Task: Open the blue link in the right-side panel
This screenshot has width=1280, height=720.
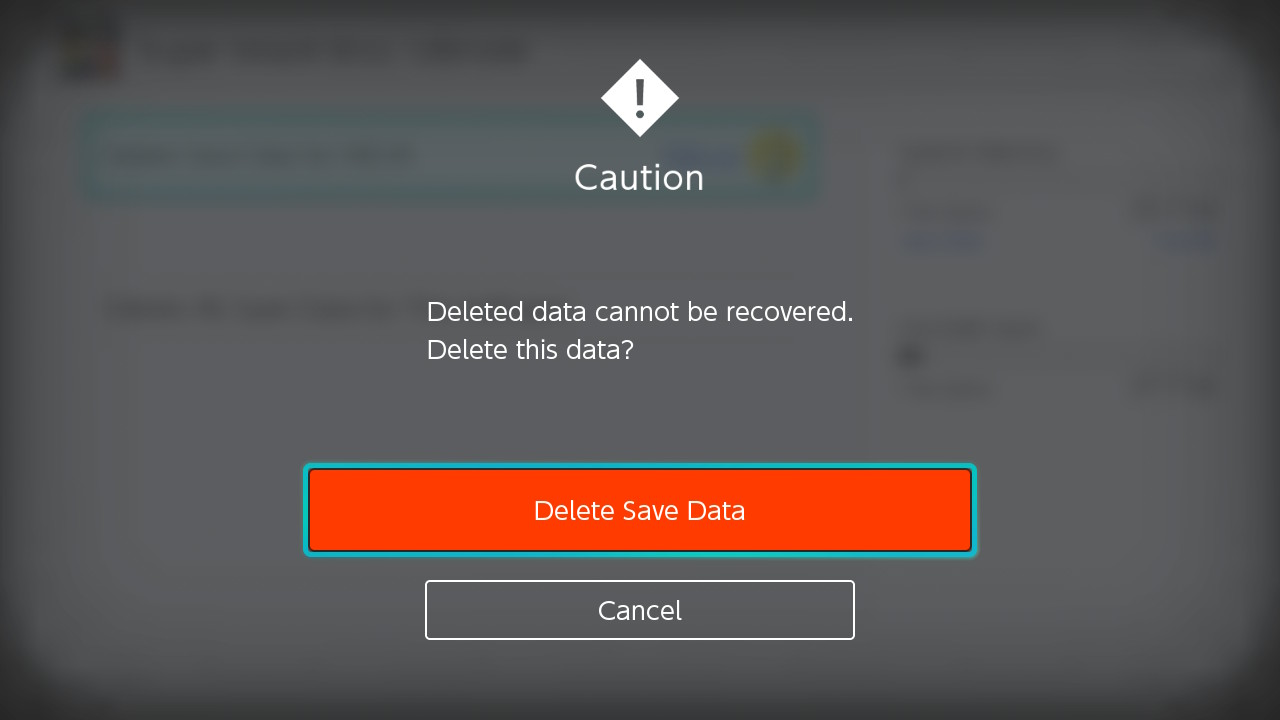Action: (940, 241)
